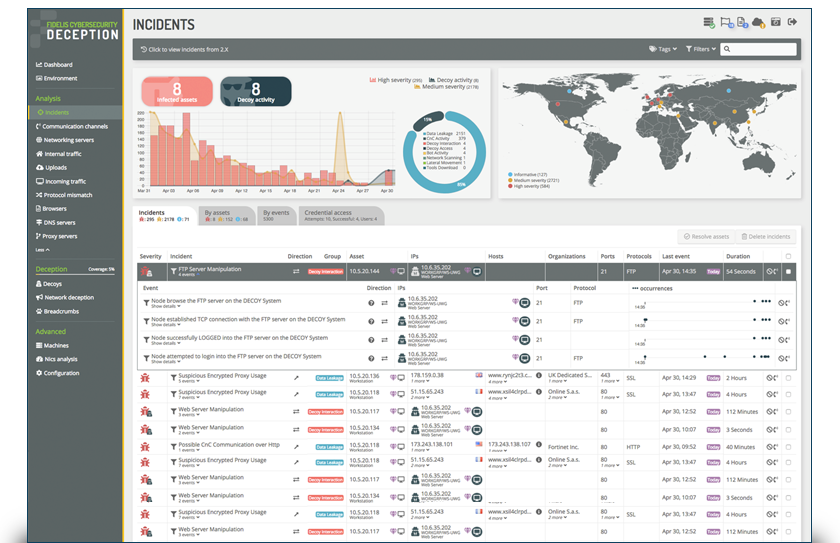Expand '1 more' under UK Dedicated S... organization
The height and width of the screenshot is (543, 840).
[x=558, y=381]
